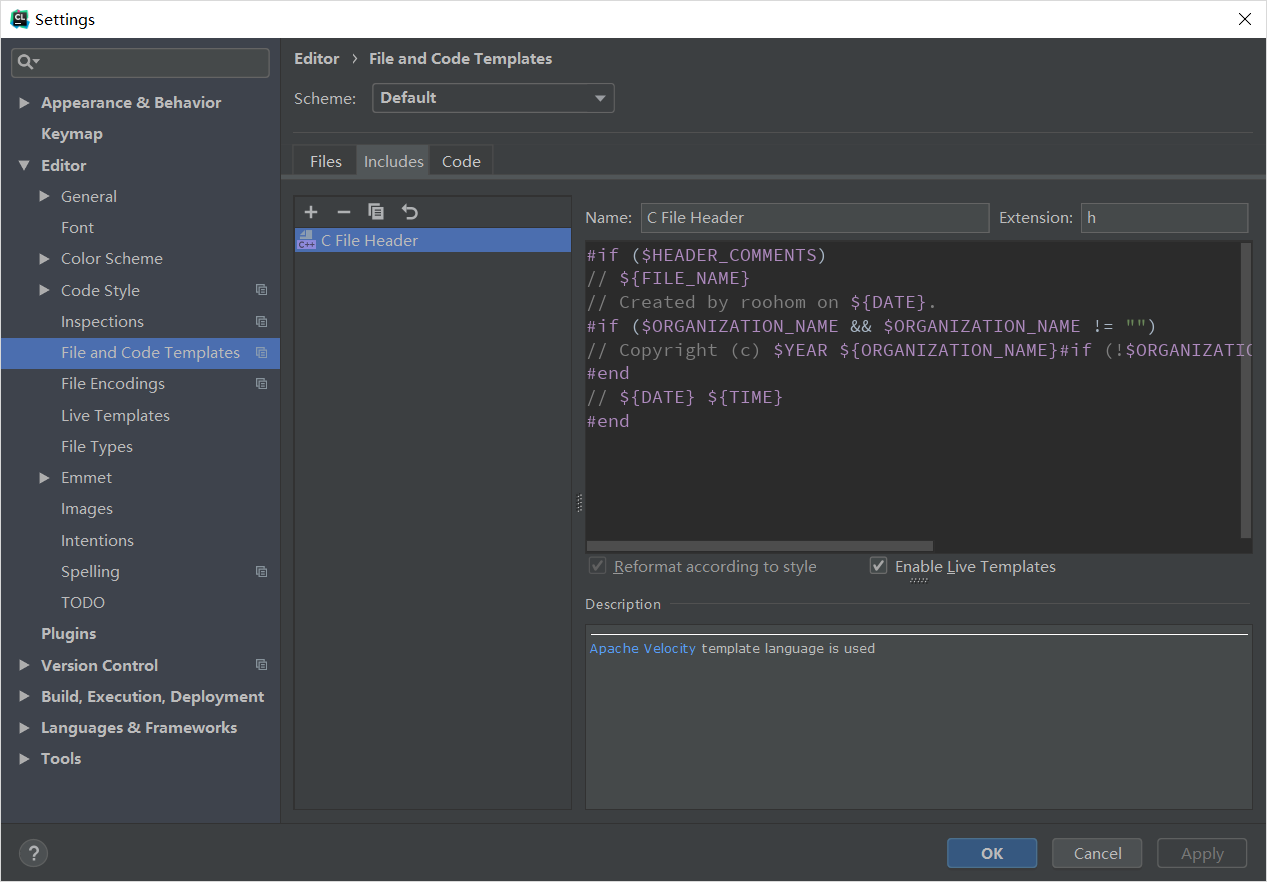
Task: Confirm with the OK button
Action: (x=992, y=853)
